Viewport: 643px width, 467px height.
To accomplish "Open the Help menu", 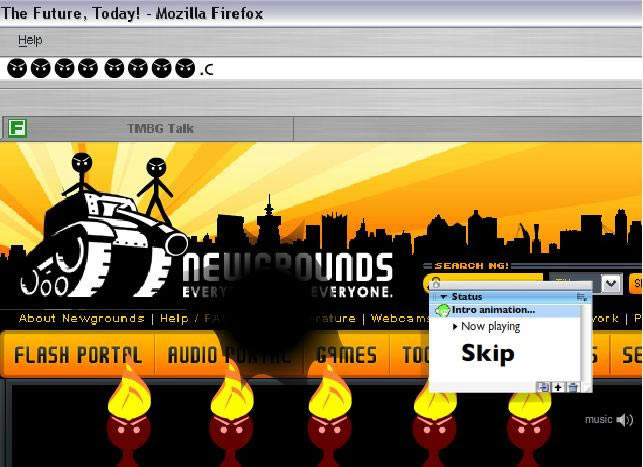I will coord(30,40).
